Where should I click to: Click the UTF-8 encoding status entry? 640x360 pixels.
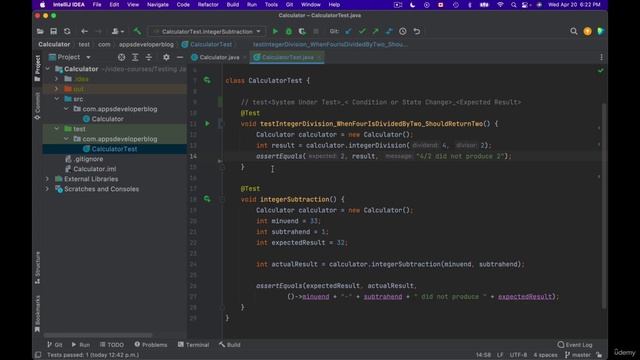[x=518, y=355]
